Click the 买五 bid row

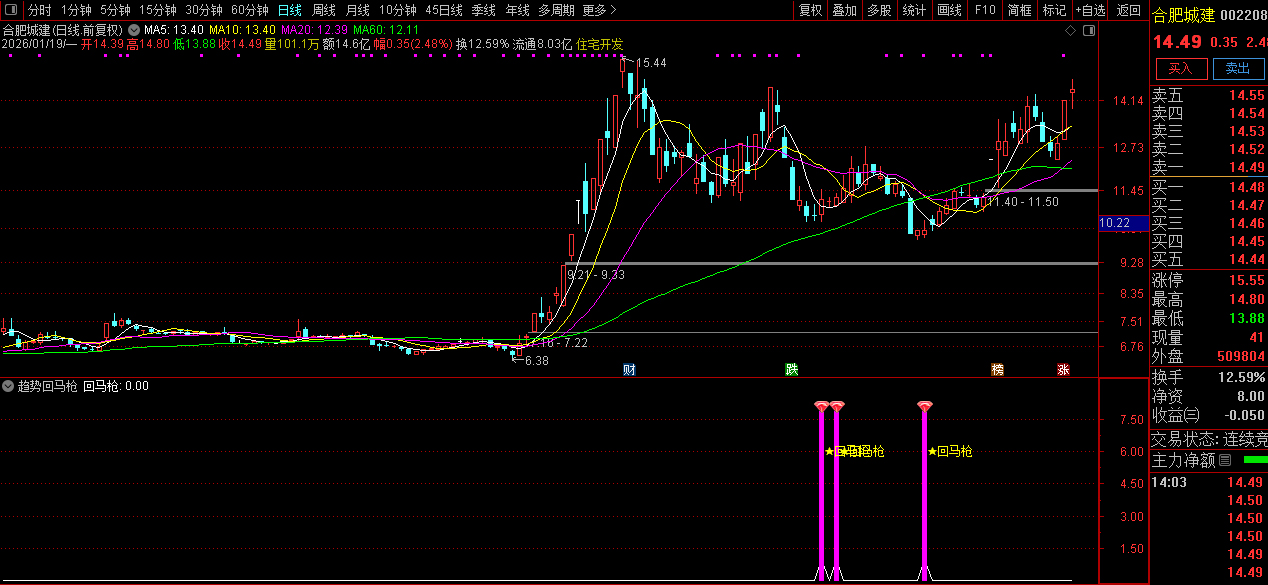pos(1209,259)
